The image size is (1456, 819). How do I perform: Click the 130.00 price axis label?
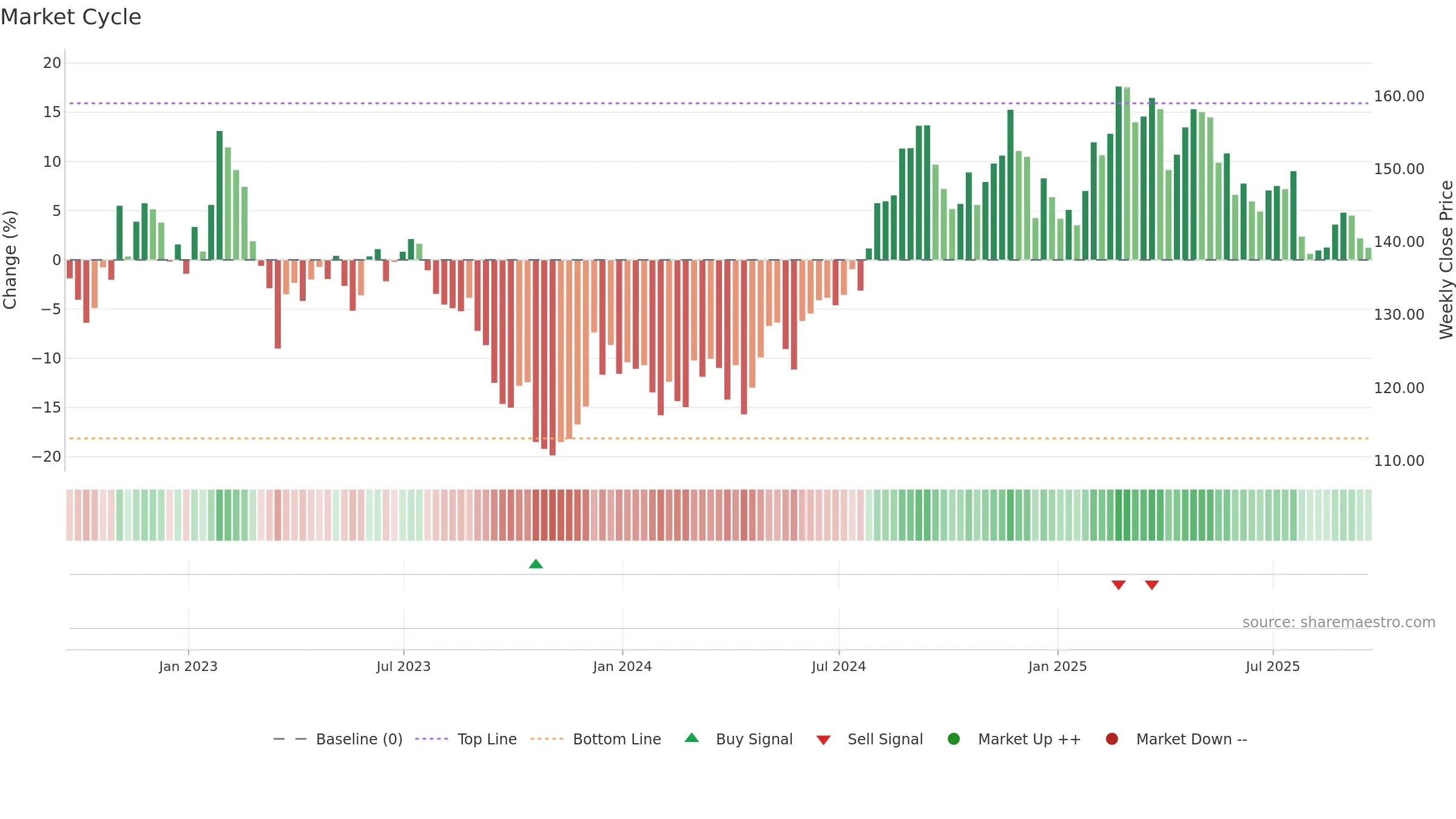pos(1399,314)
